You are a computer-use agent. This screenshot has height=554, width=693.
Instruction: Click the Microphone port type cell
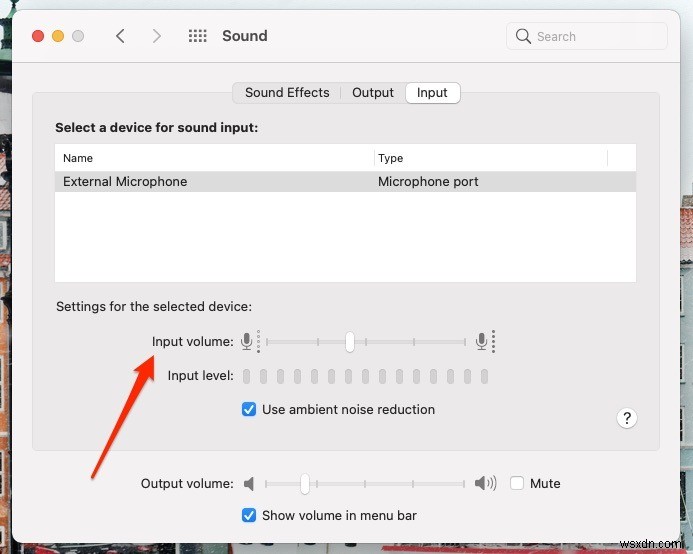click(x=428, y=182)
